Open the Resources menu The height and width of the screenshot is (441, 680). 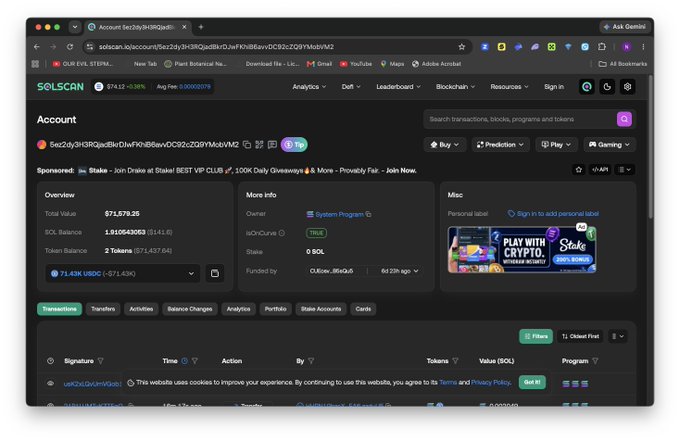click(509, 87)
